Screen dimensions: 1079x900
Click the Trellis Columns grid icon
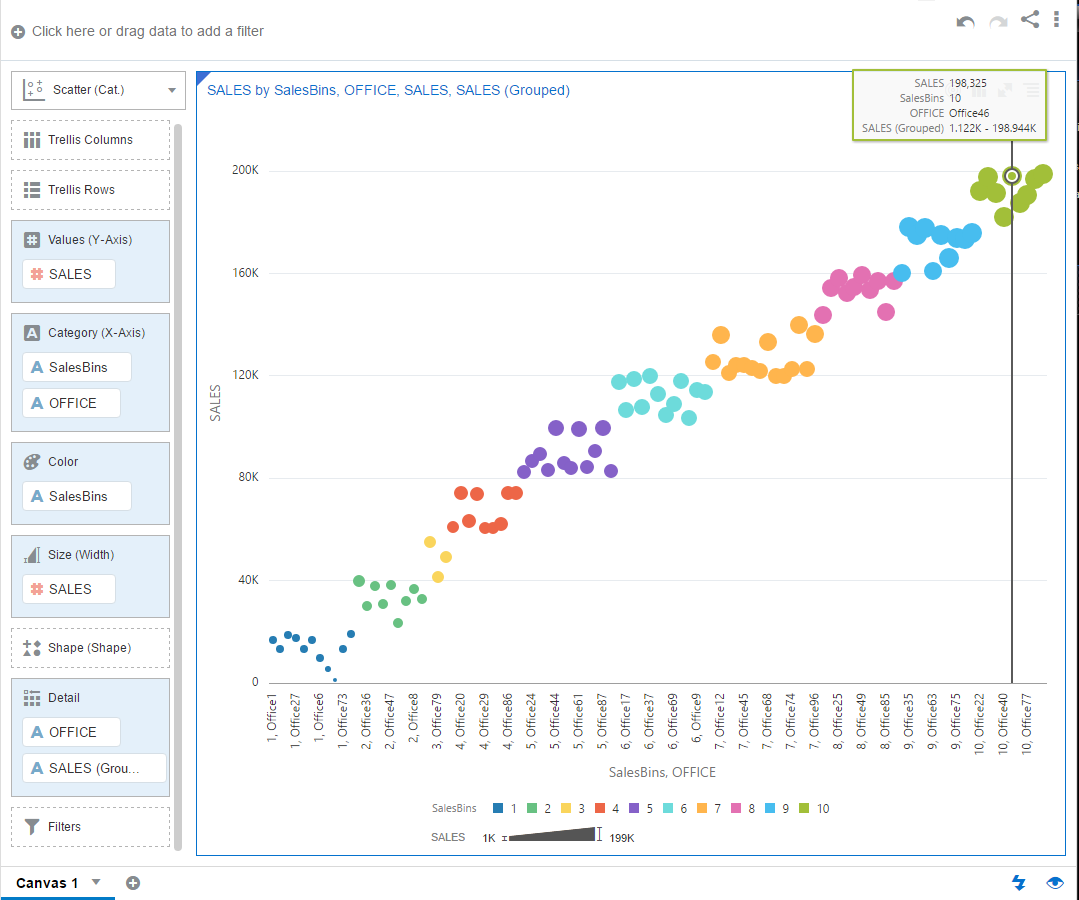tap(32, 140)
